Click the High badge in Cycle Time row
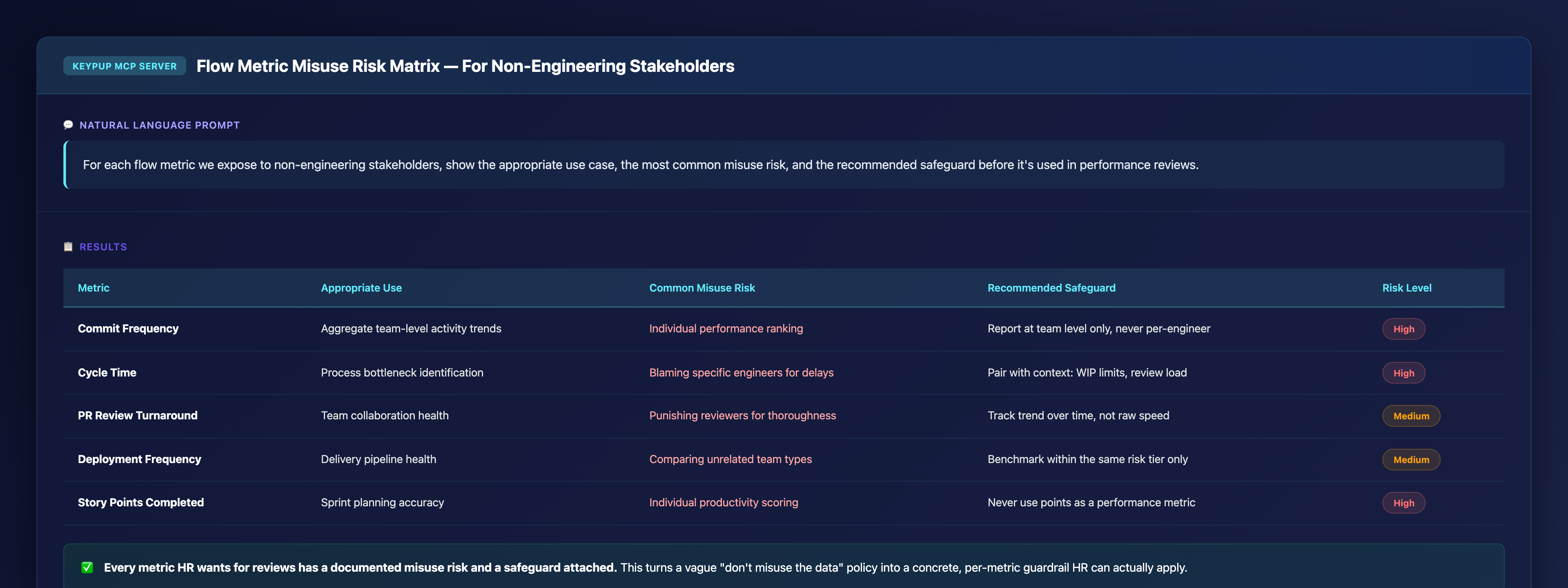The image size is (1568, 588). [1403, 373]
